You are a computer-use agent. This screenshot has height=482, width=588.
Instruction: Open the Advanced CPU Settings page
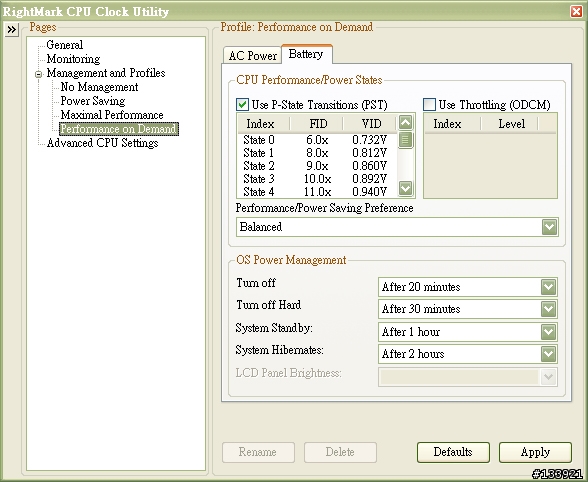click(x=102, y=143)
